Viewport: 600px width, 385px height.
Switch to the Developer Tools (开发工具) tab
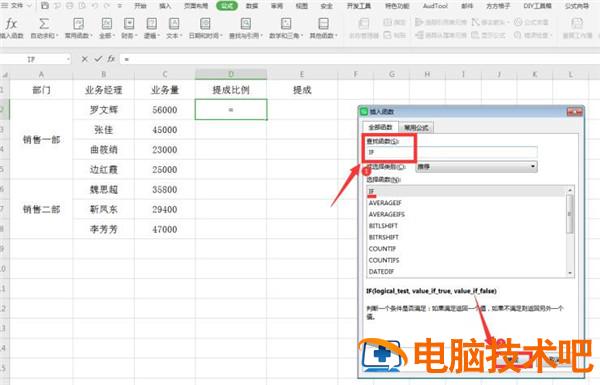pos(359,6)
